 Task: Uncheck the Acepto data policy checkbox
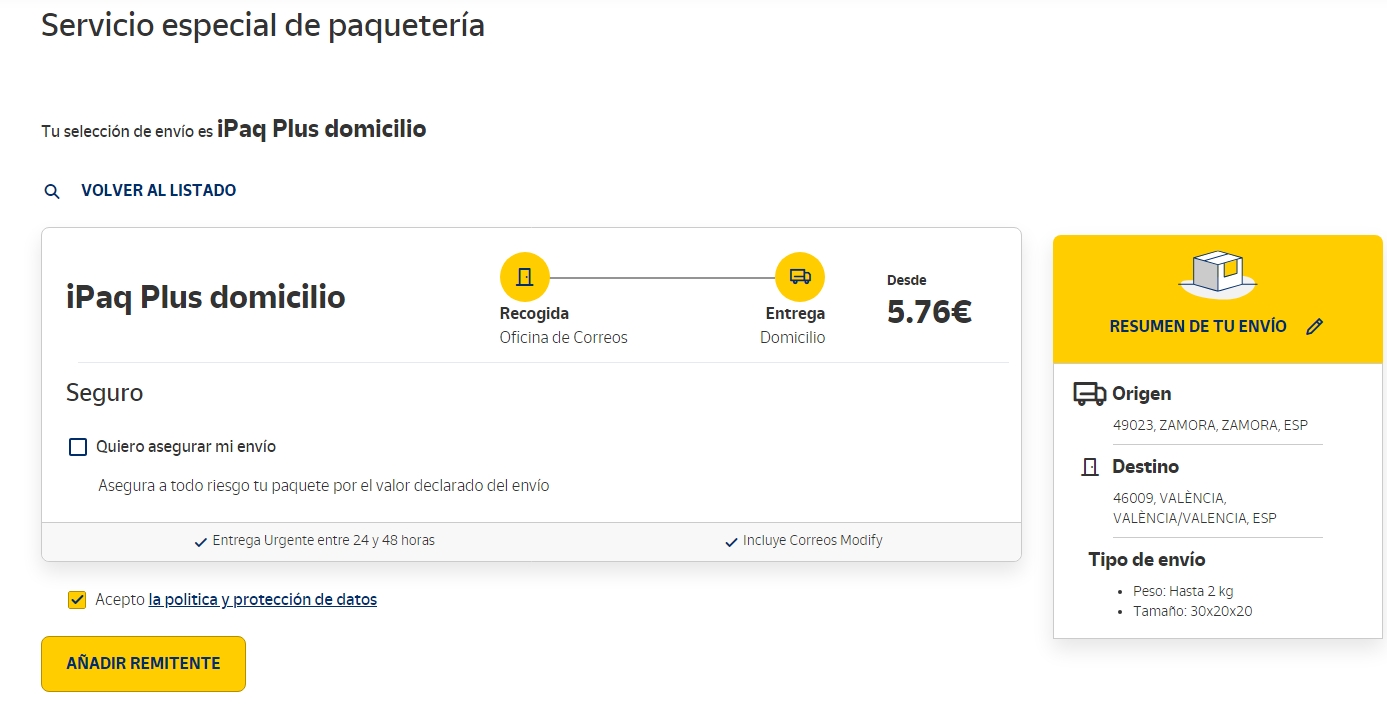point(77,600)
